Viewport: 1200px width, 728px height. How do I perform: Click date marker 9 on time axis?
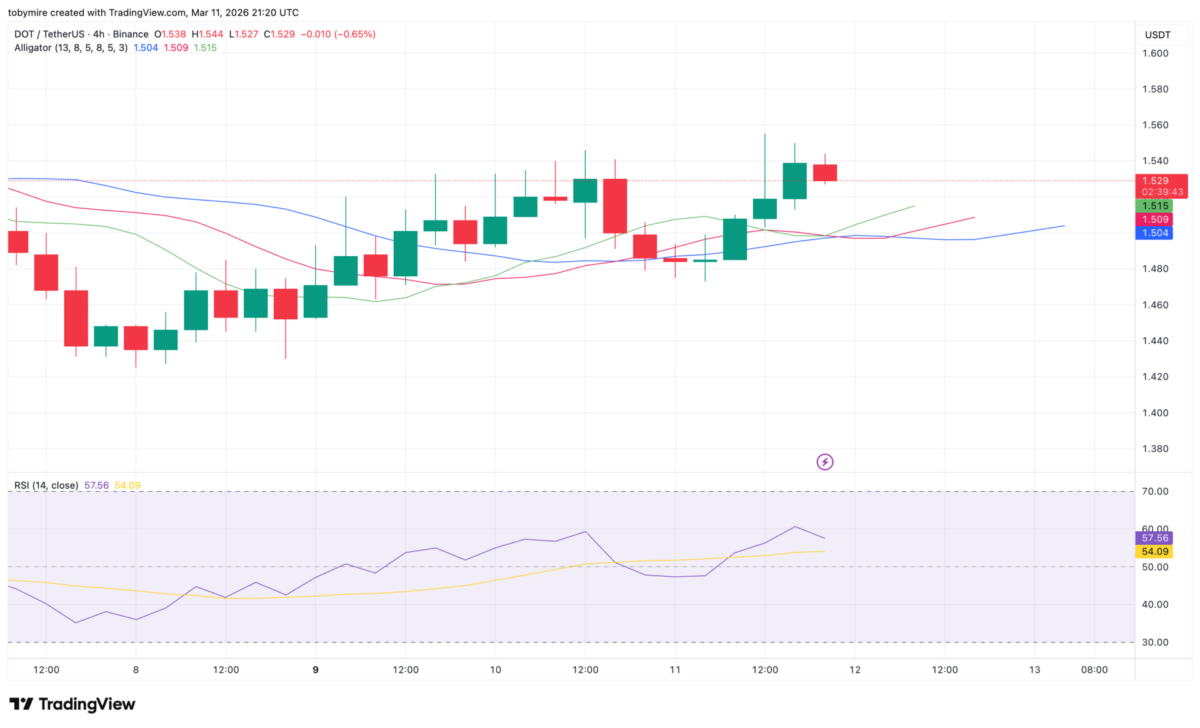[316, 670]
